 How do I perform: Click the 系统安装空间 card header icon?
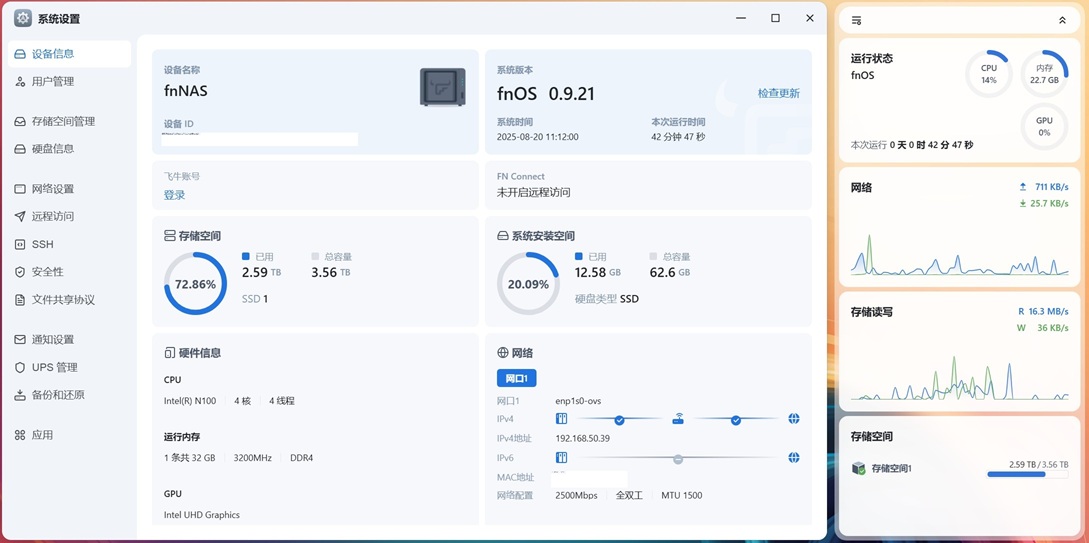click(x=503, y=236)
